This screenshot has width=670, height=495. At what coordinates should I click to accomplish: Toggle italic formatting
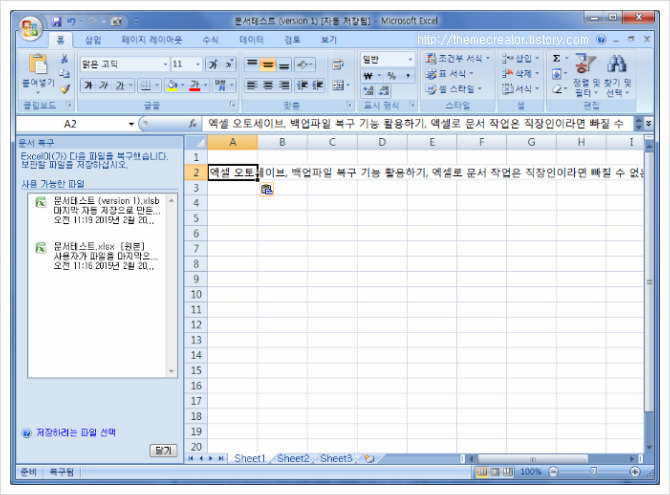pyautogui.click(x=103, y=85)
